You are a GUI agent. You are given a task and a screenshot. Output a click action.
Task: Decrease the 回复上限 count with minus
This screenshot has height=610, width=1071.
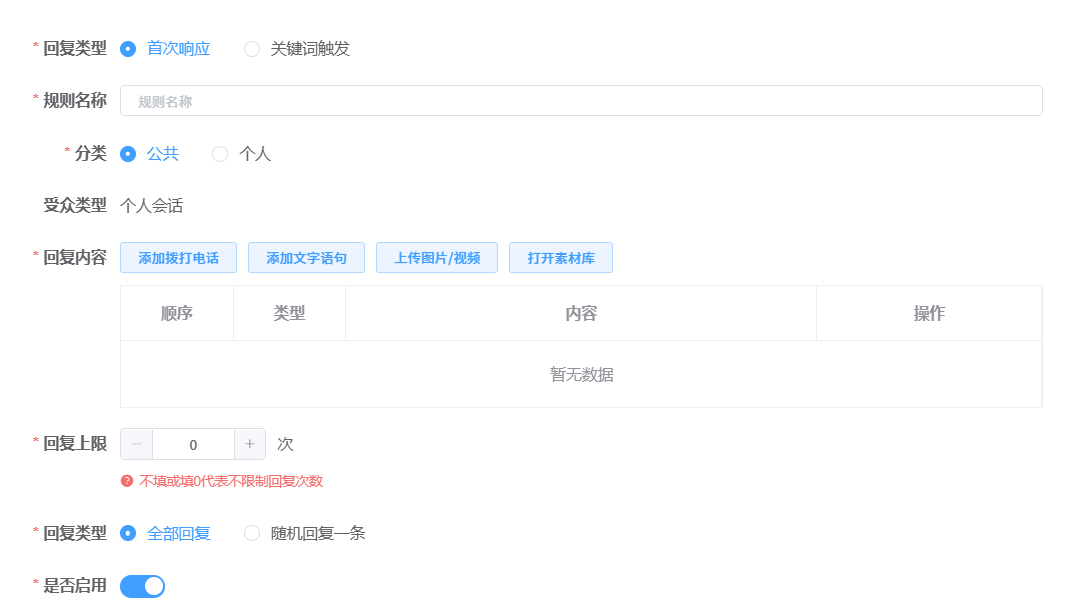(137, 445)
